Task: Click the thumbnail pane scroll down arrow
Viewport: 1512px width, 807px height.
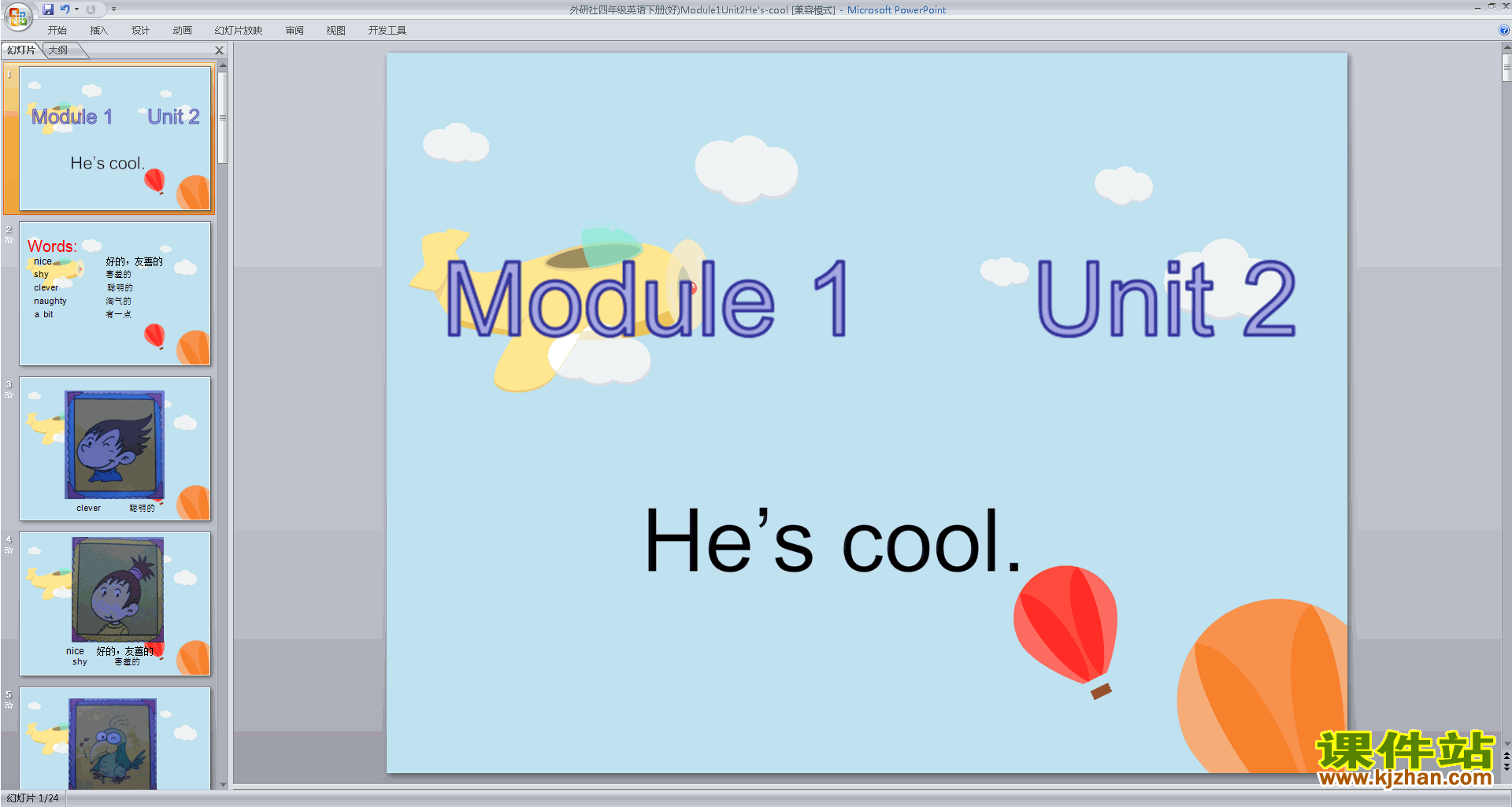Action: (223, 784)
